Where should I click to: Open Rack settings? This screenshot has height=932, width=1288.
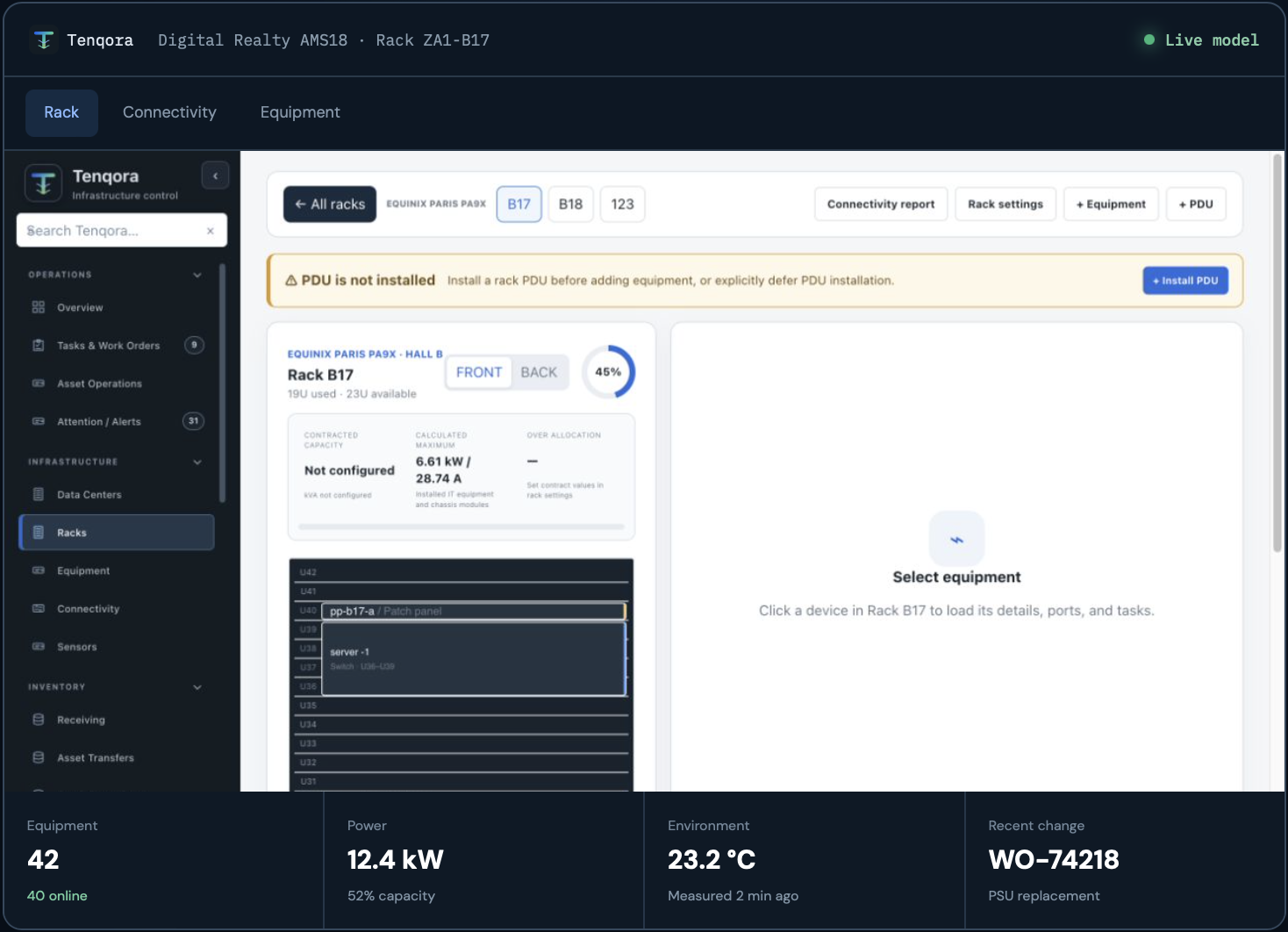click(x=1005, y=204)
